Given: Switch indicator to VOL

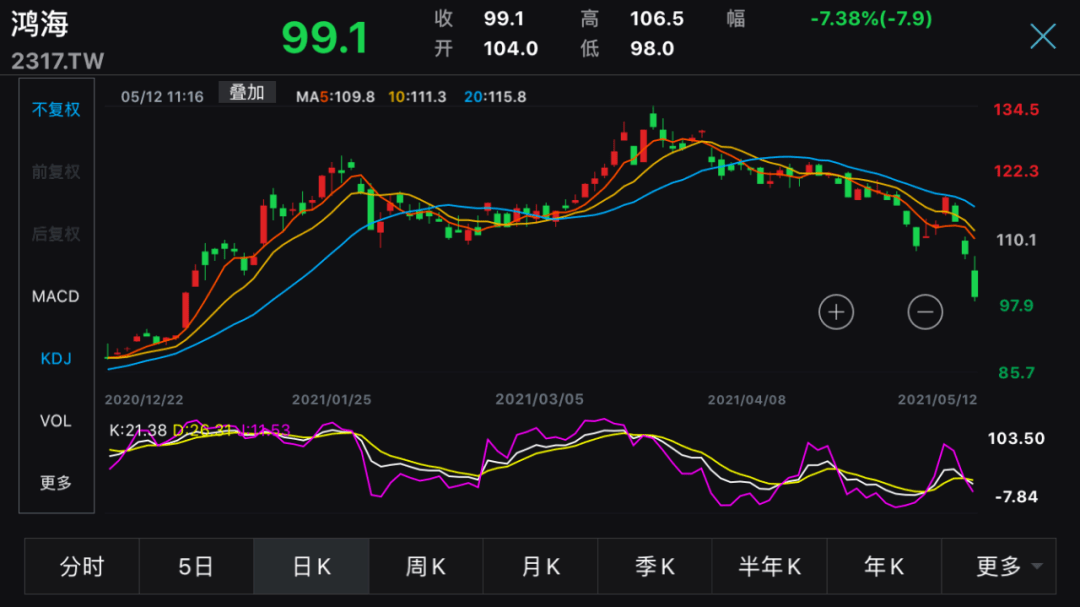Looking at the screenshot, I should pos(56,421).
